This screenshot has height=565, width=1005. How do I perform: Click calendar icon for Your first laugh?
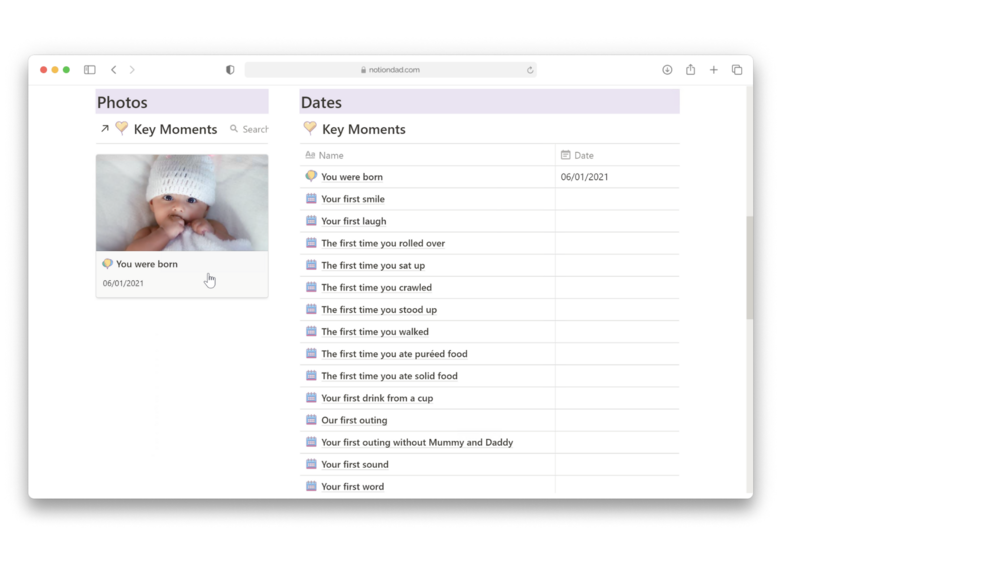[x=311, y=220]
